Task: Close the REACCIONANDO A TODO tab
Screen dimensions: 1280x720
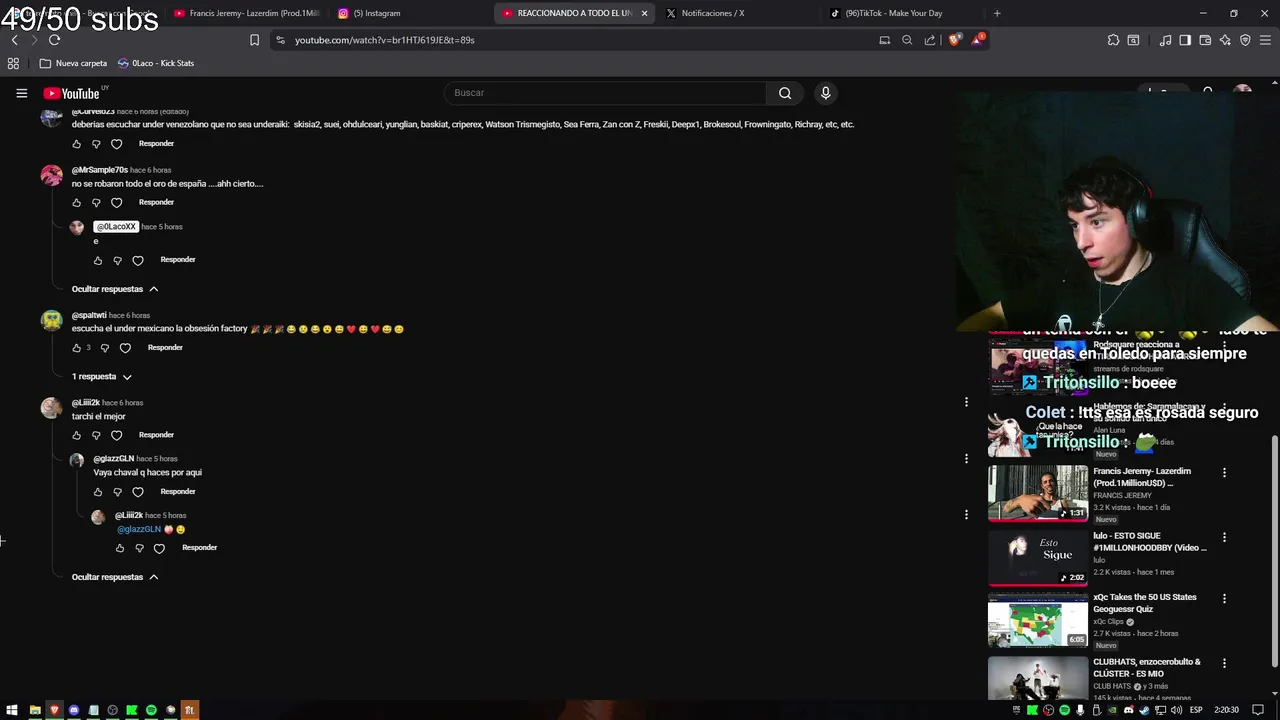Action: click(x=644, y=13)
